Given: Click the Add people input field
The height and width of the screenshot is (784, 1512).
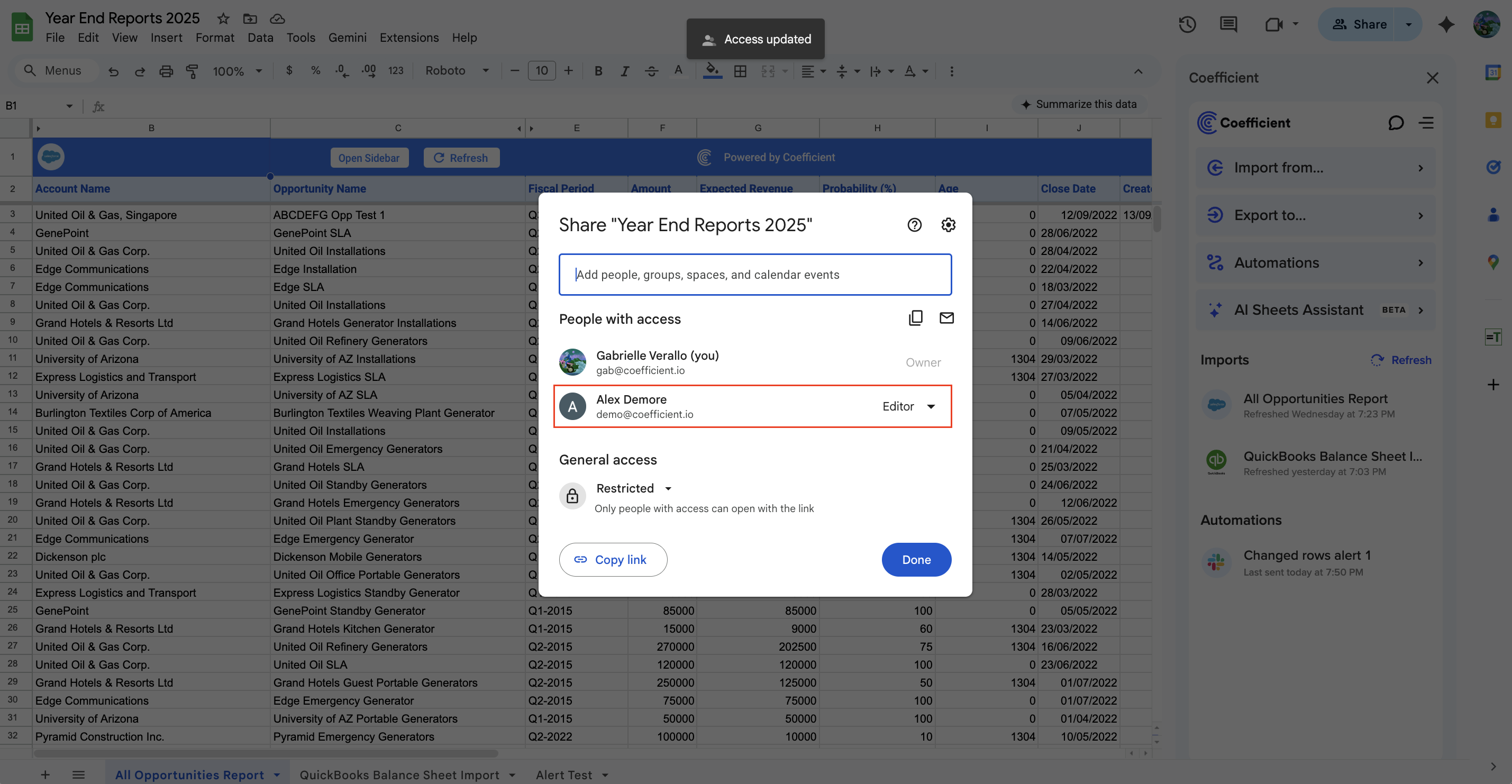Looking at the screenshot, I should tap(755, 275).
